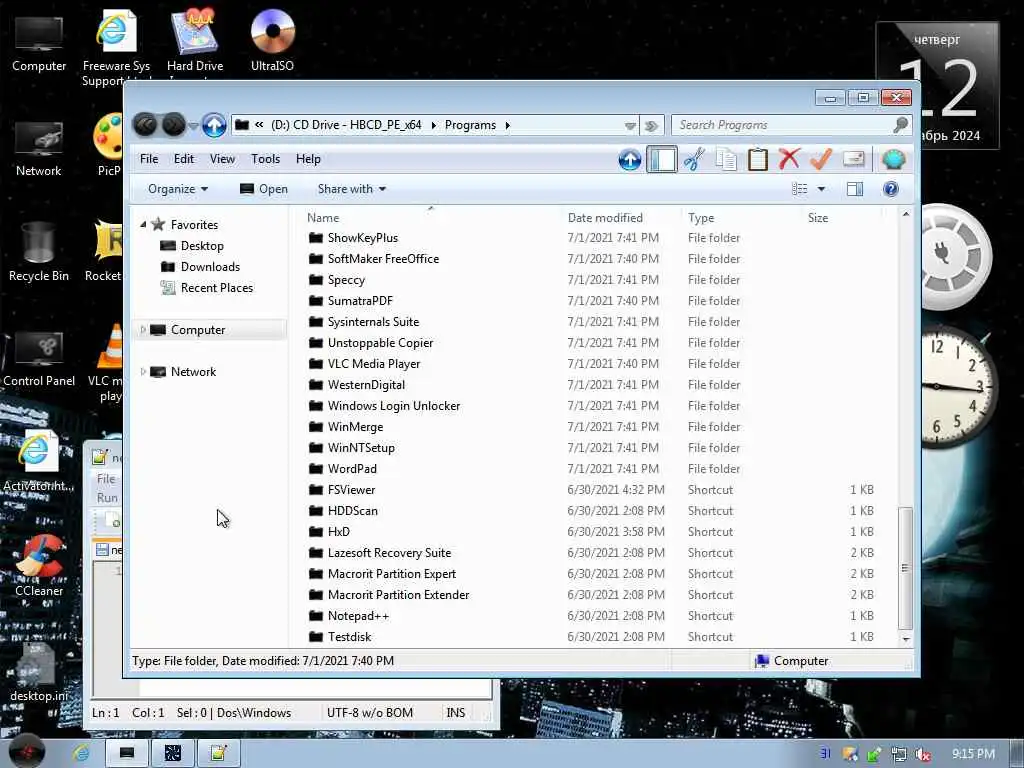
Task: Click the CCleaner desktop icon
Action: 39,566
